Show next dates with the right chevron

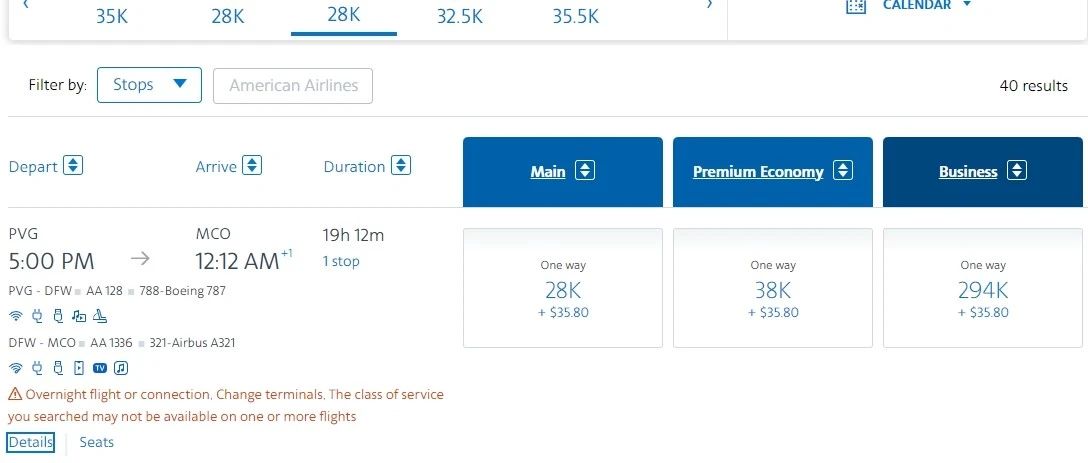(x=710, y=6)
